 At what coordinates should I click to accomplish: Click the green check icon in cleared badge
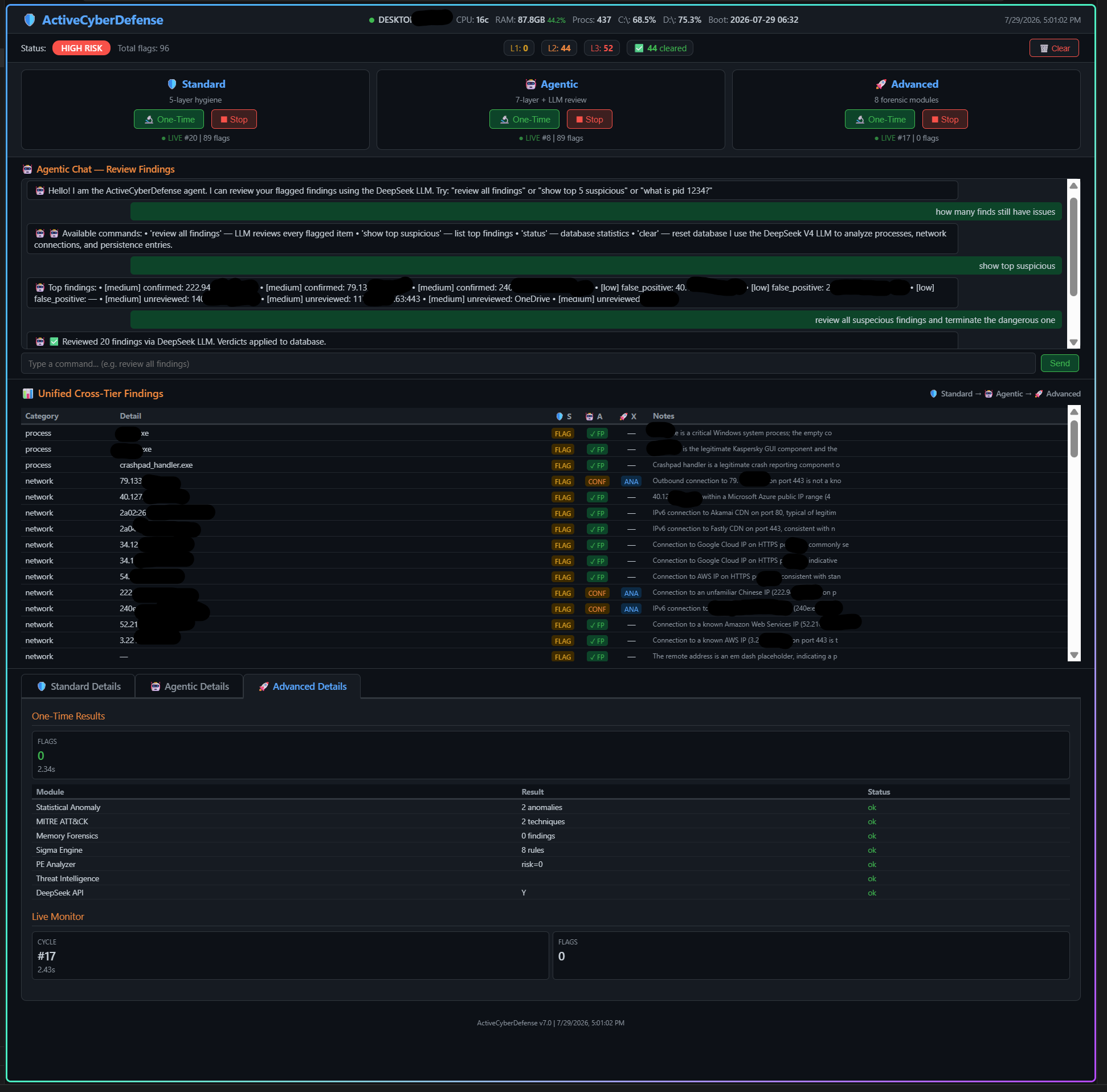coord(639,48)
